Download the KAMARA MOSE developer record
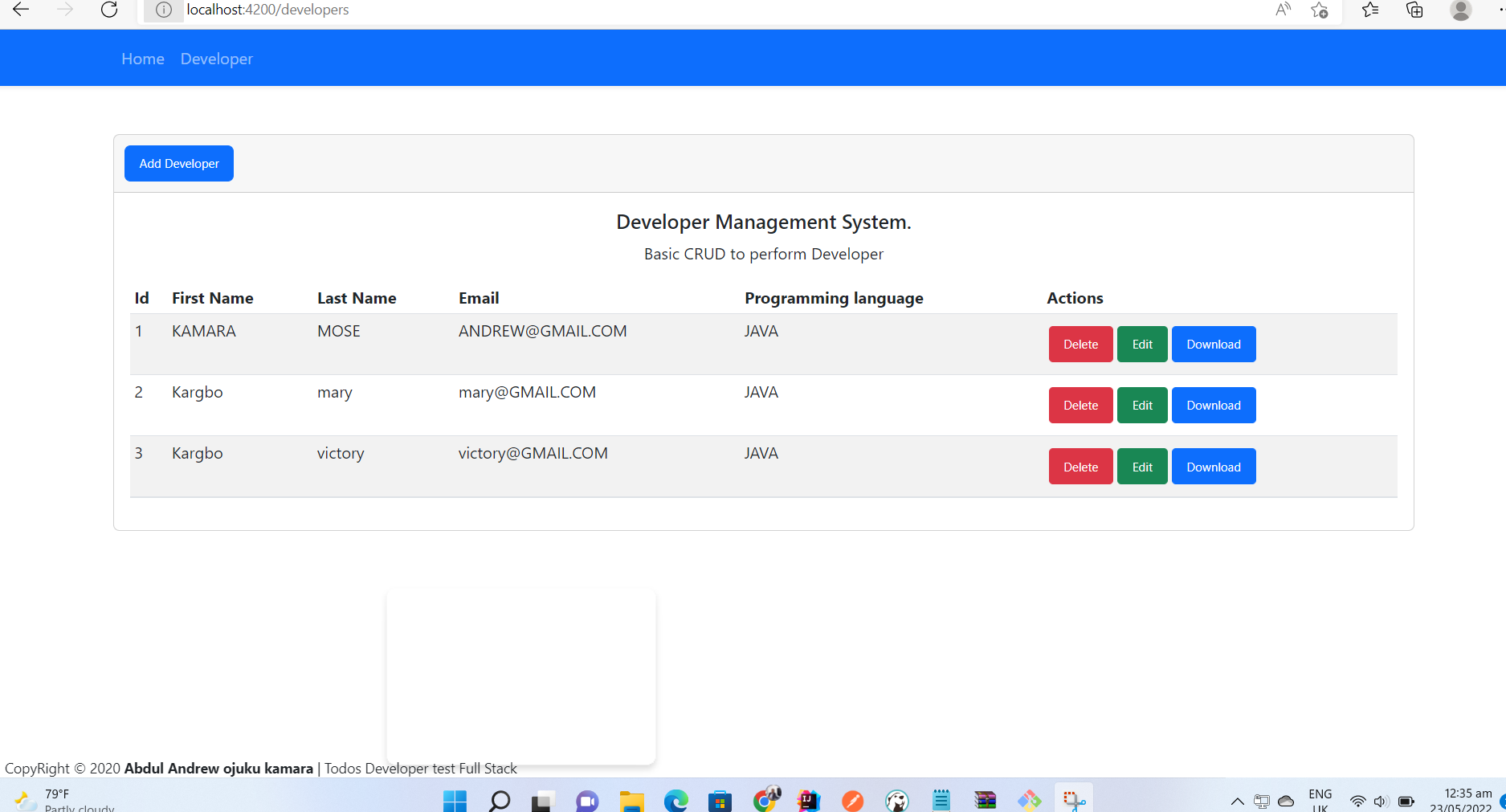The height and width of the screenshot is (812, 1506). 1214,344
